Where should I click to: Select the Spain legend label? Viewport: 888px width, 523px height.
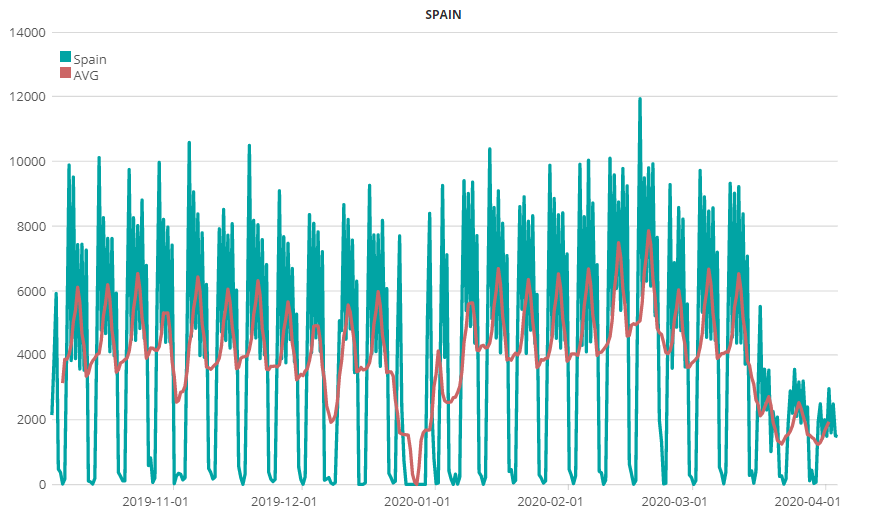click(x=90, y=59)
